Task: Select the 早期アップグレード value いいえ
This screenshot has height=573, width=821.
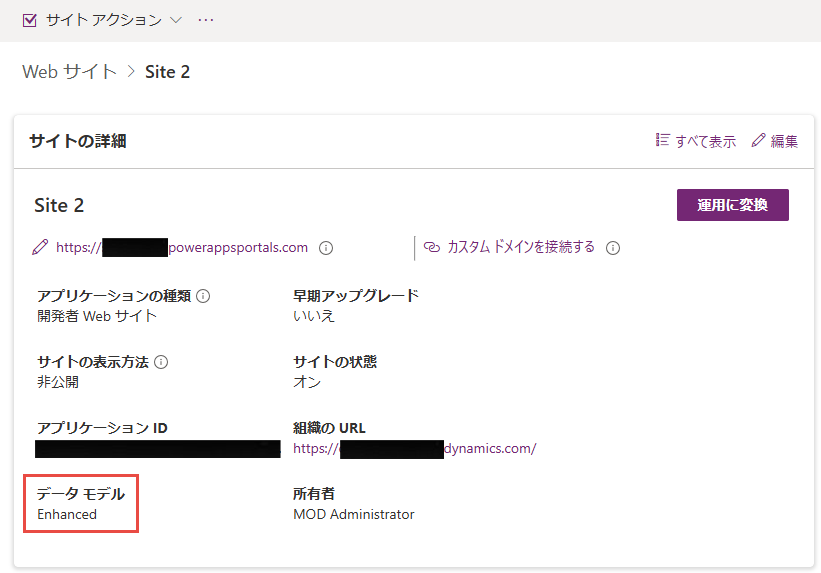Action: [314, 316]
